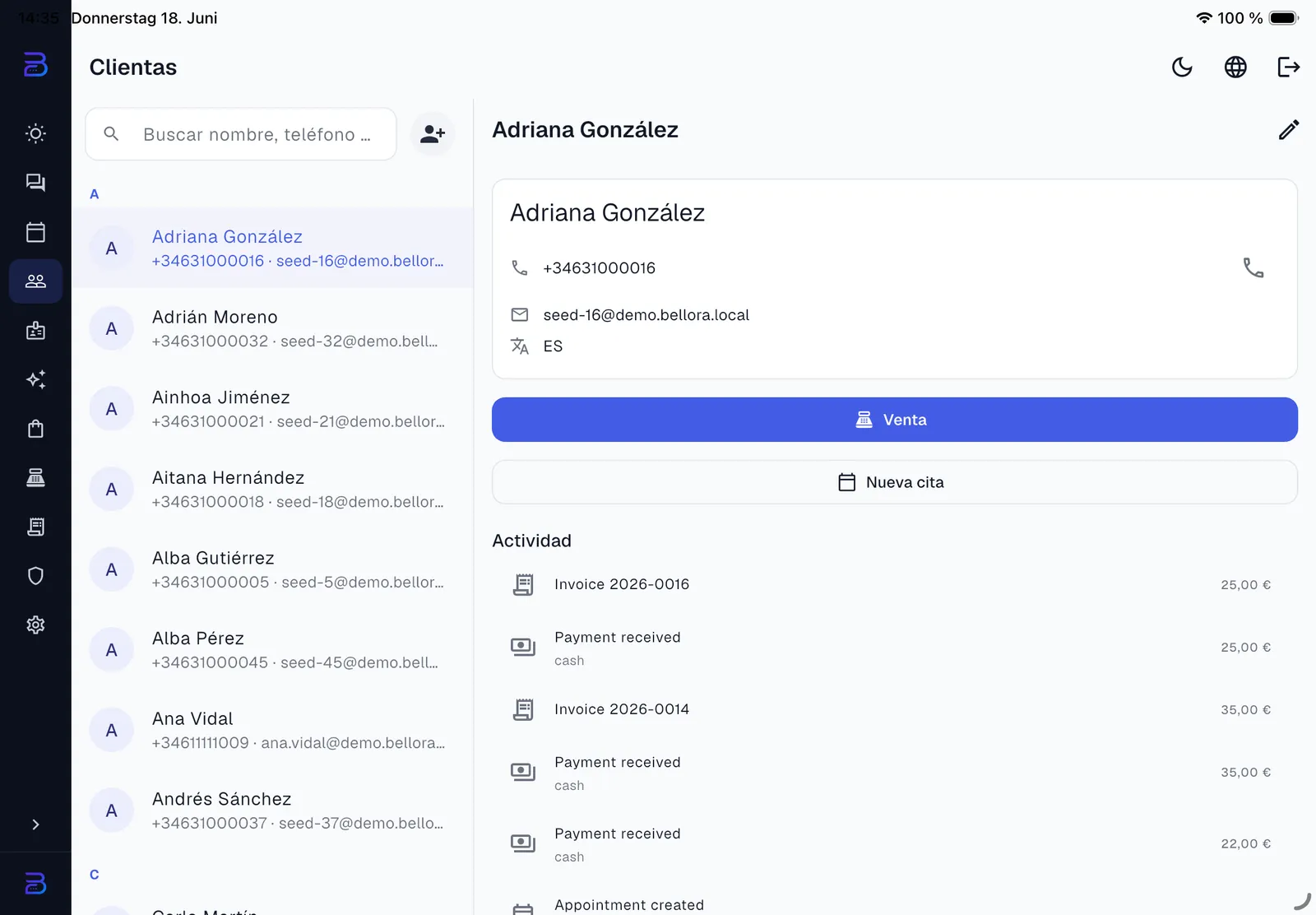Viewport: 1316px width, 915px height.
Task: Edit Adriana González with pencil icon
Action: click(1288, 130)
